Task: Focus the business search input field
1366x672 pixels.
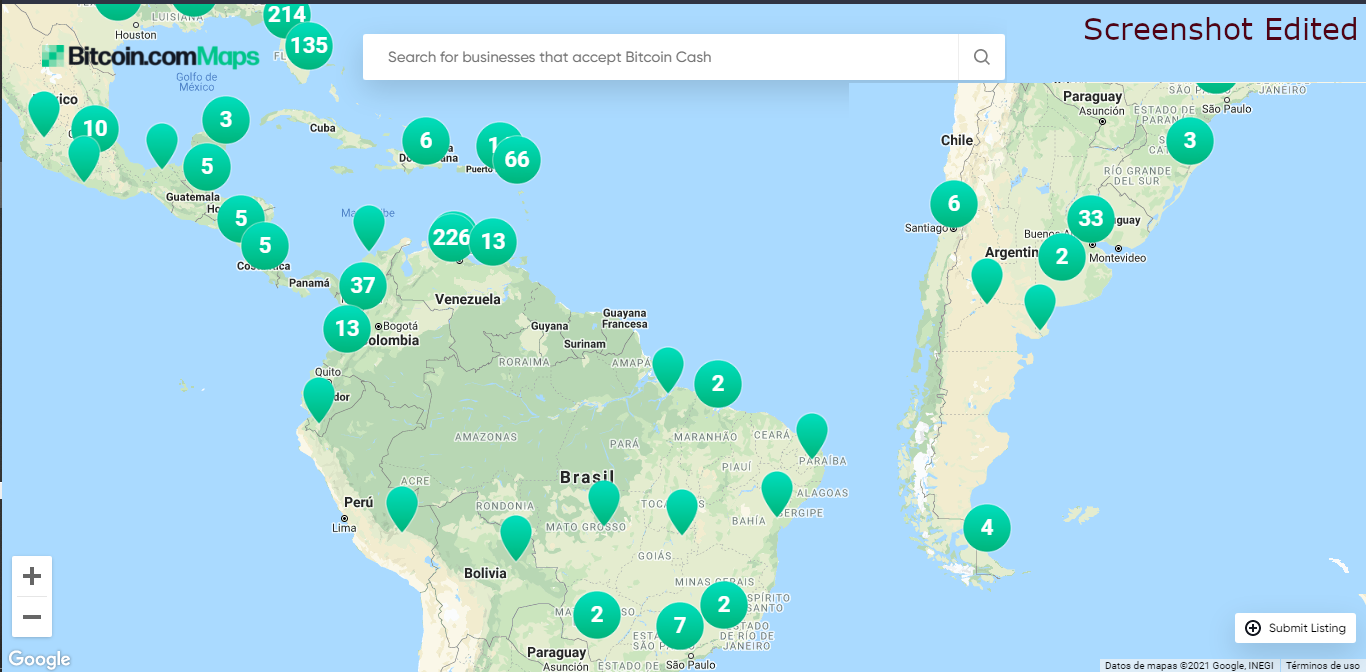Action: 661,57
